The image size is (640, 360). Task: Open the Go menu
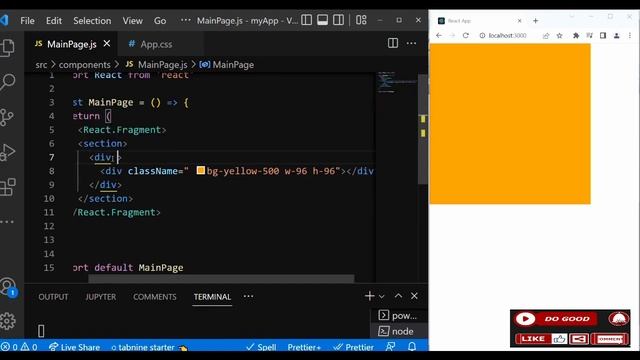tap(160, 20)
